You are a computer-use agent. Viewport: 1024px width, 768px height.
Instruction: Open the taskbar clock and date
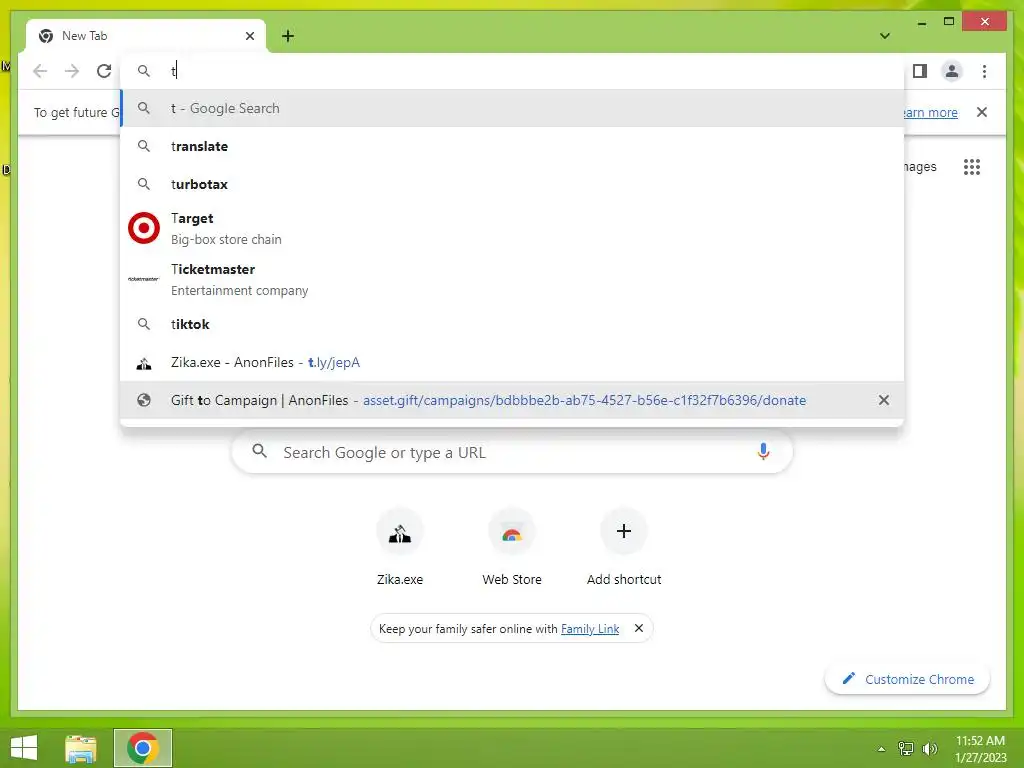[981, 749]
